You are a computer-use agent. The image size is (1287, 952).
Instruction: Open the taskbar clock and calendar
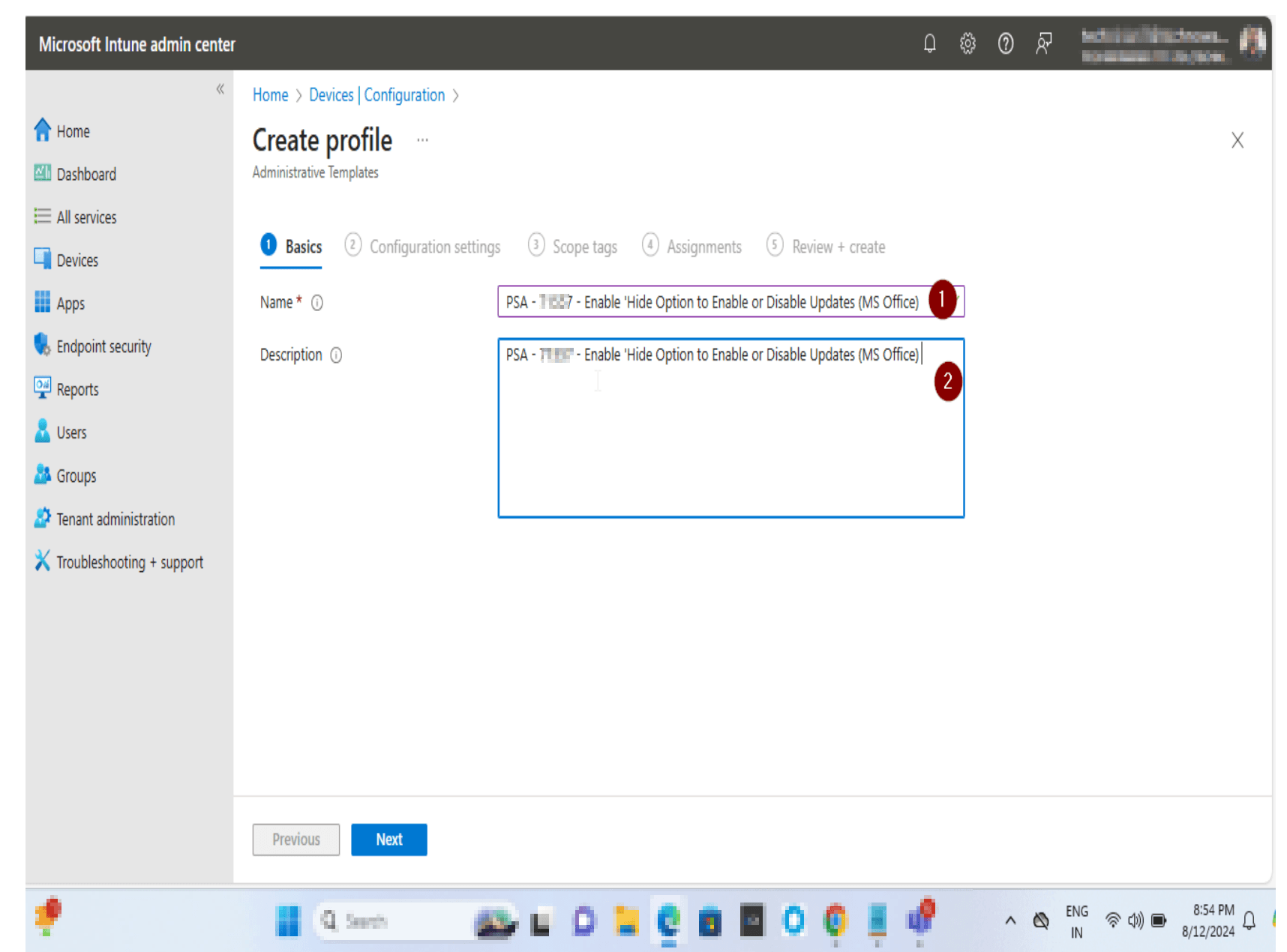point(1208,921)
